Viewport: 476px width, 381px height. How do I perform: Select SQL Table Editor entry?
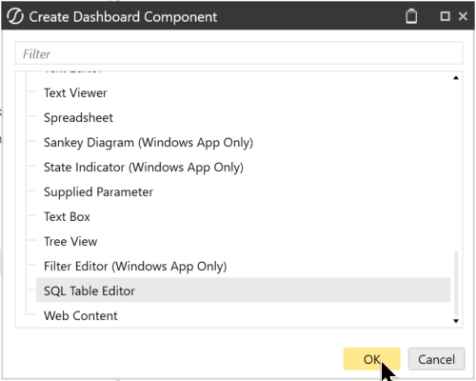243,291
